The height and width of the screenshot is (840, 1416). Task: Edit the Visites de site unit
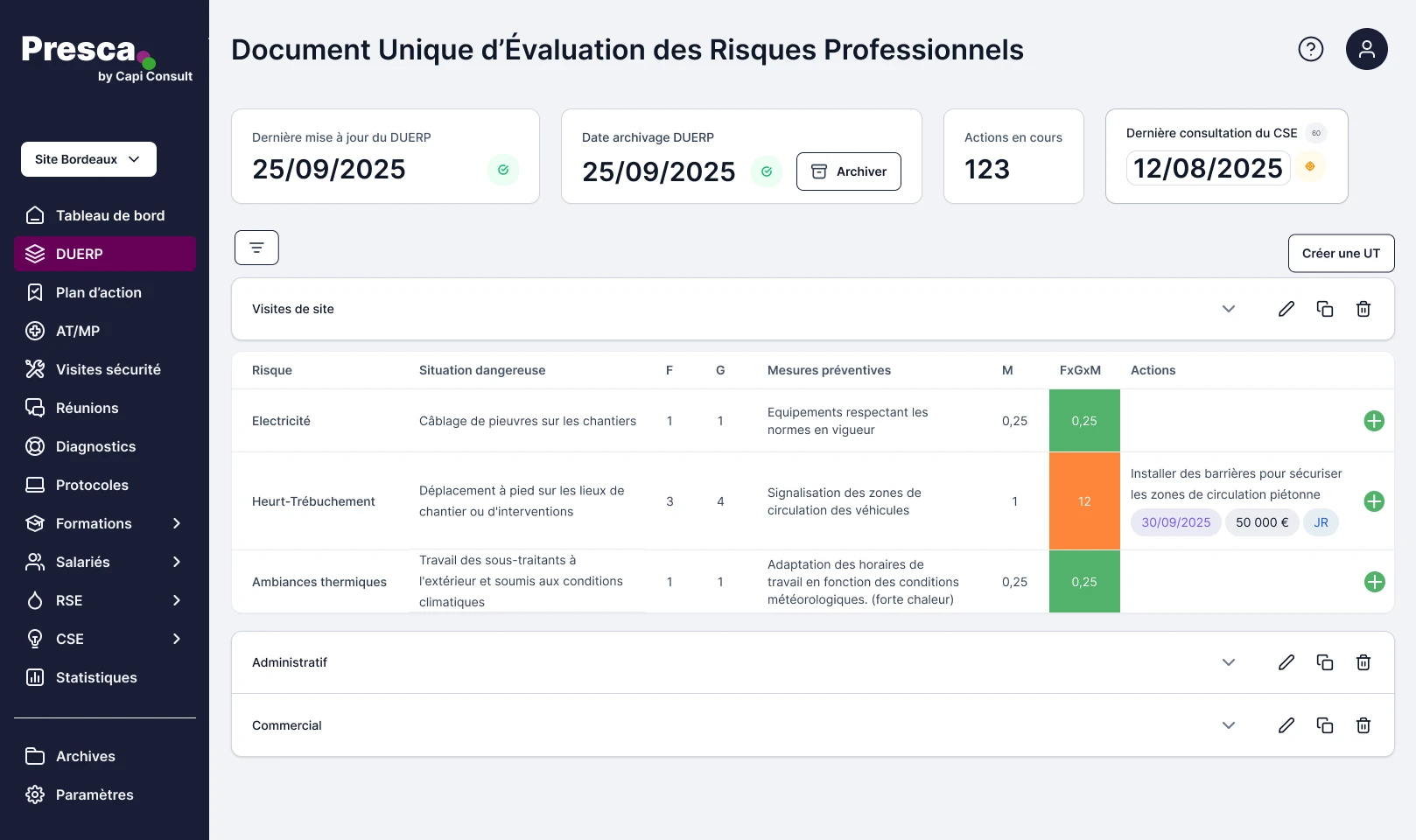[x=1286, y=309]
